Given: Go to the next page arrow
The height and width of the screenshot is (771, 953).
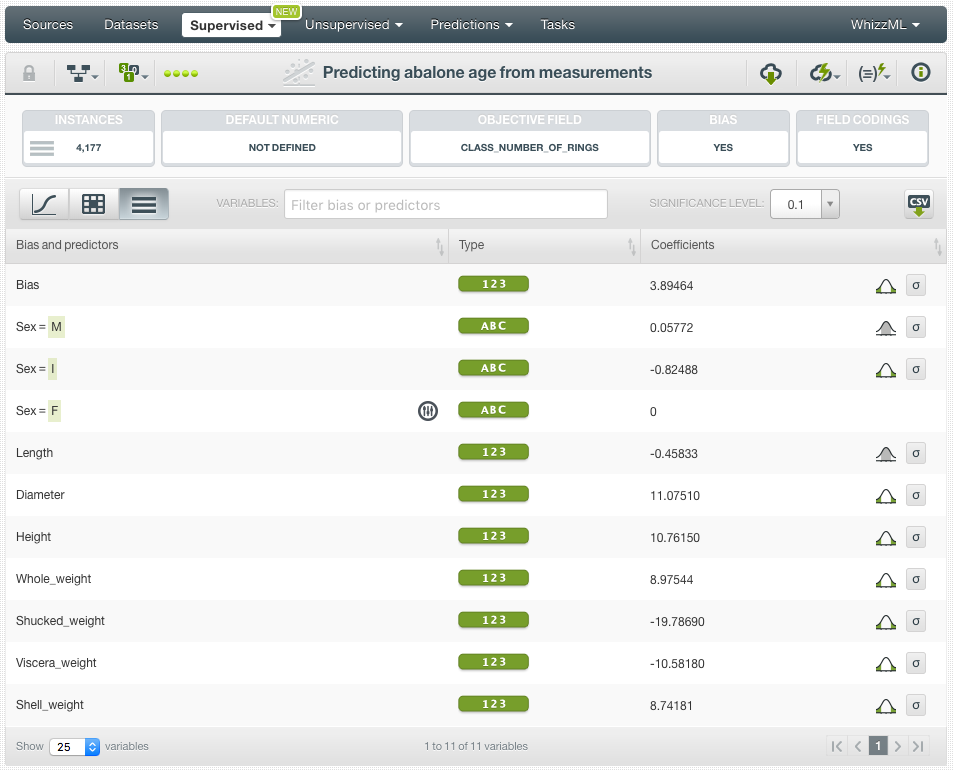Looking at the screenshot, I should click(x=898, y=746).
